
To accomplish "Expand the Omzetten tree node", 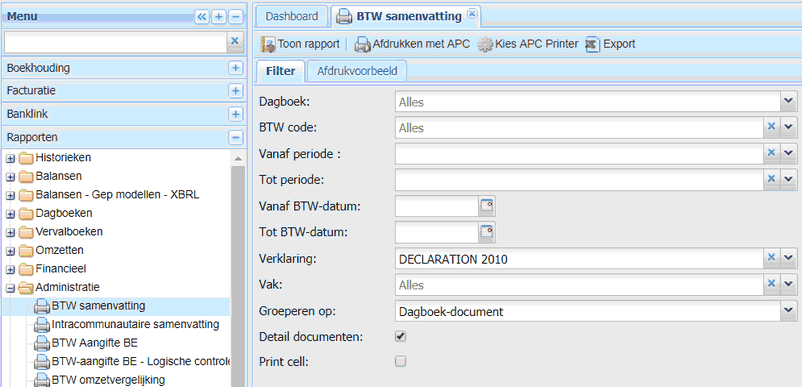I will 10,251.
